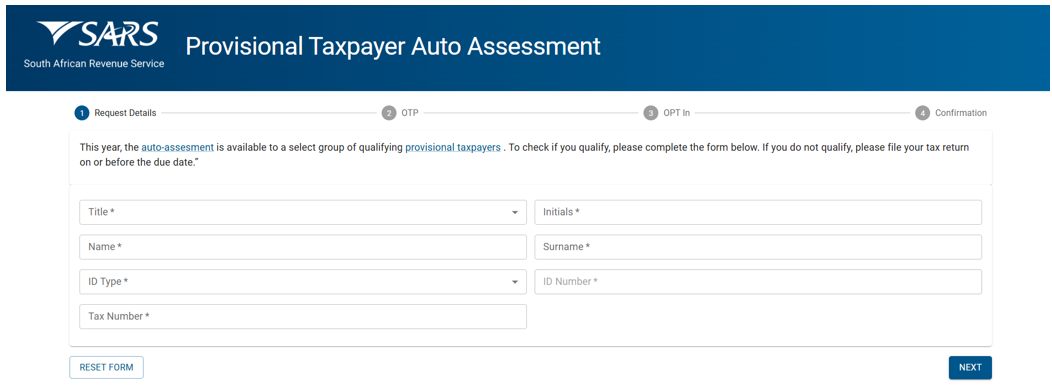Open the ID Type dropdown
Viewport: 1052px width, 390px height.
(303, 282)
